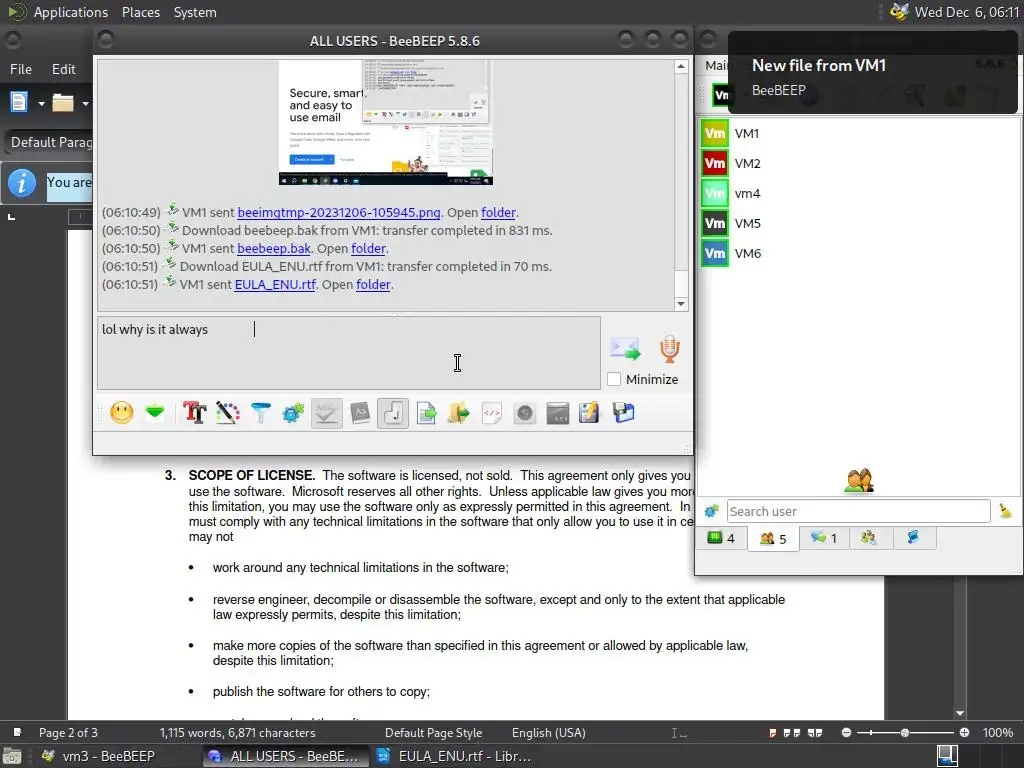Viewport: 1024px width, 768px height.
Task: Select user VM6 in the user list
Action: [858, 253]
